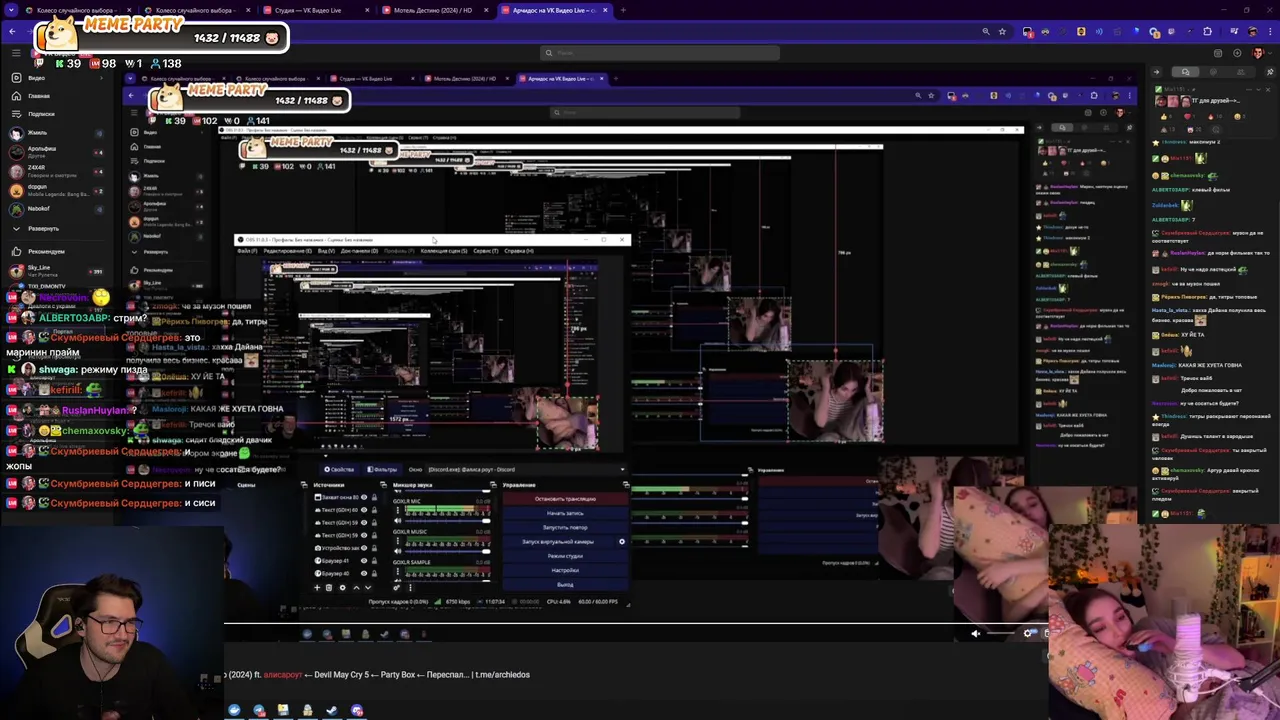
Task: Open OBS Сервис menu
Action: tap(485, 251)
